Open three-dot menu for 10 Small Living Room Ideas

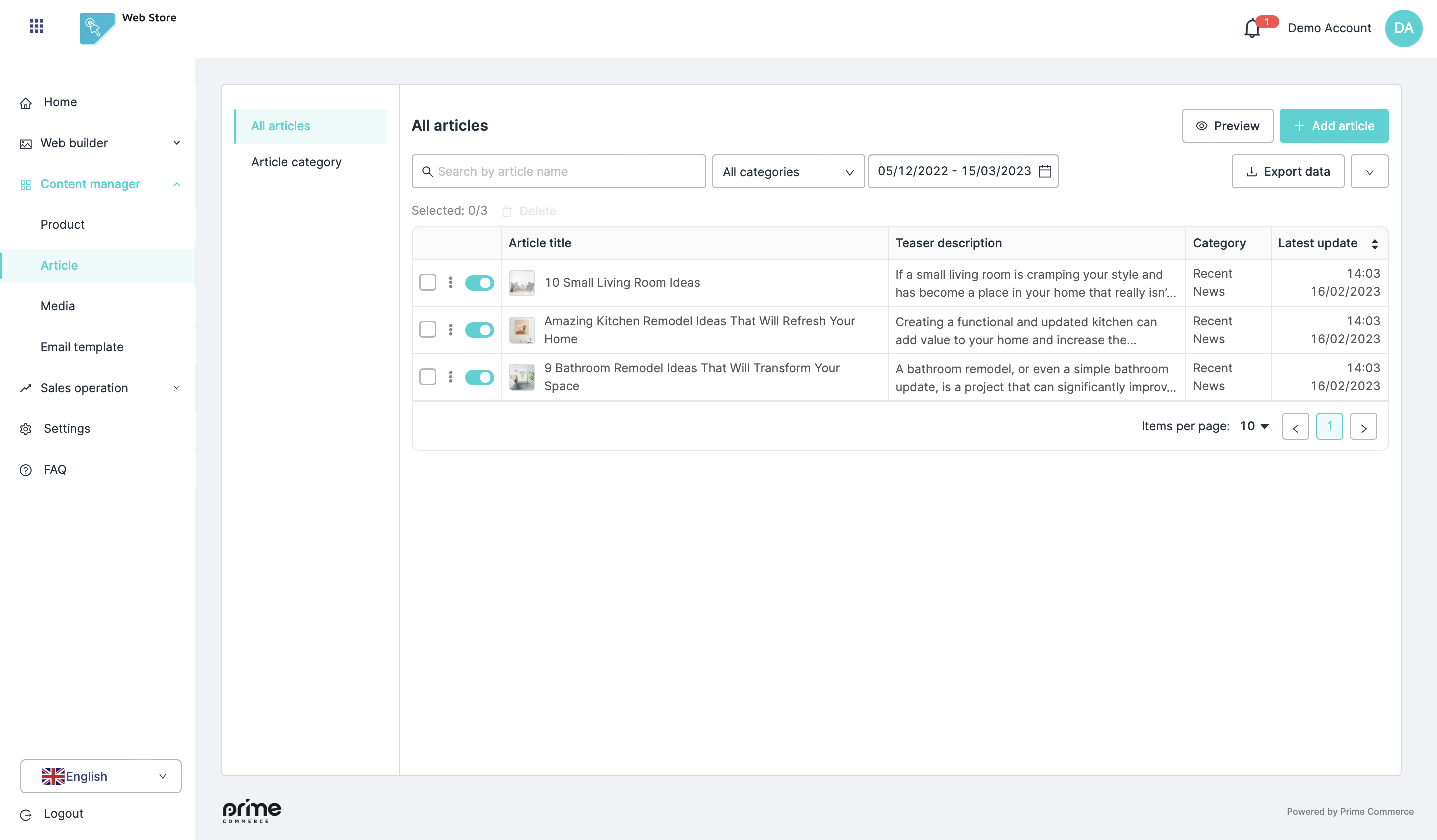click(x=450, y=283)
